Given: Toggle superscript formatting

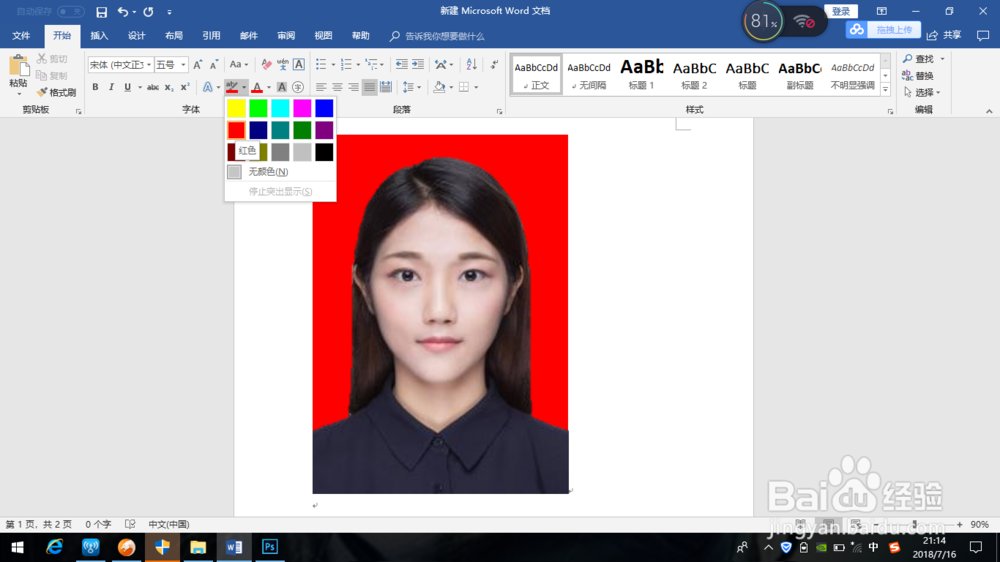Looking at the screenshot, I should [184, 87].
